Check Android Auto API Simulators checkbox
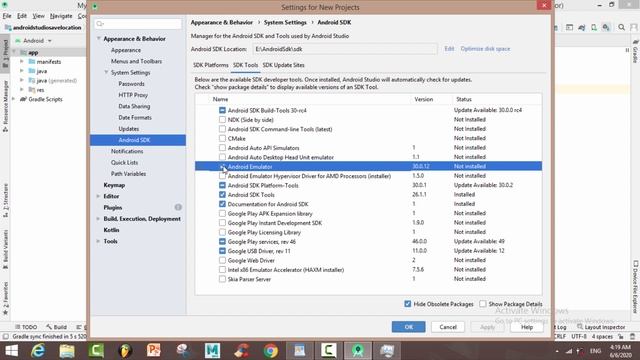Viewport: 640px width, 360px height. pyautogui.click(x=222, y=148)
